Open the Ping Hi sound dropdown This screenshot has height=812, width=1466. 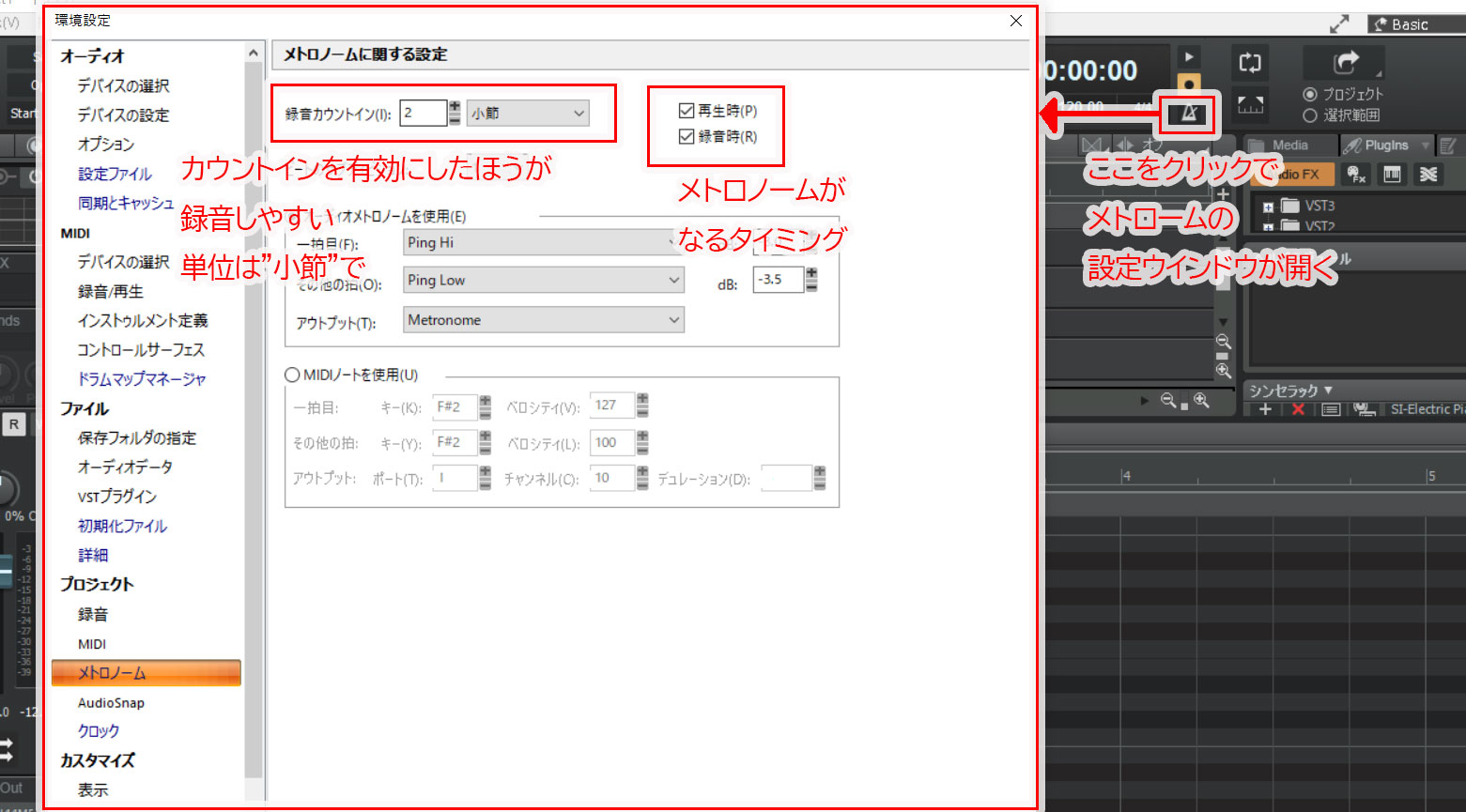click(543, 242)
